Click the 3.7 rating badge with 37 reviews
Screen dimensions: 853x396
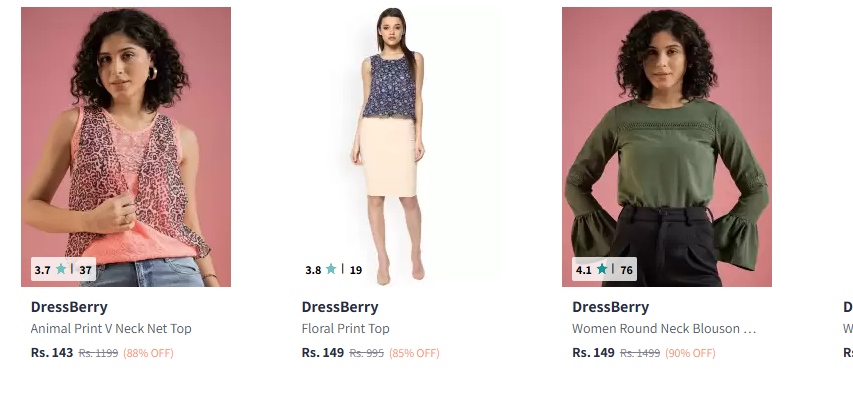pos(63,269)
